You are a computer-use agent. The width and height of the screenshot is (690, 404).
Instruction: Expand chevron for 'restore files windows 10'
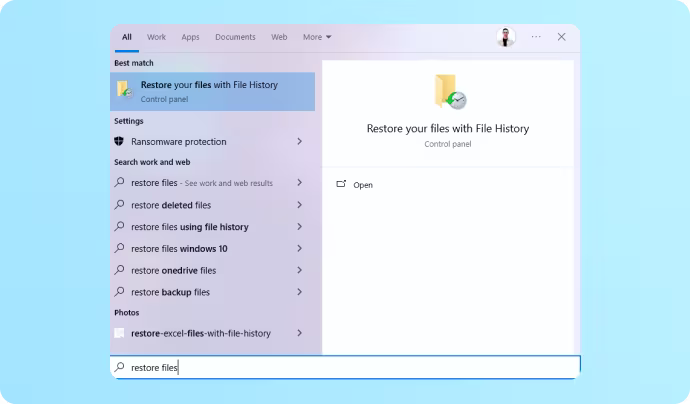(x=300, y=248)
